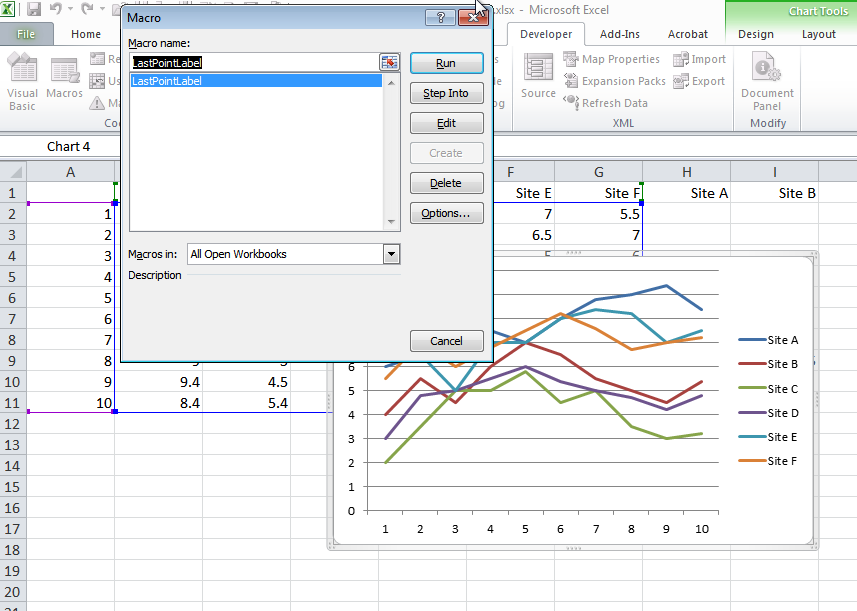
Task: Click cell A11 with value 10
Action: pos(71,403)
